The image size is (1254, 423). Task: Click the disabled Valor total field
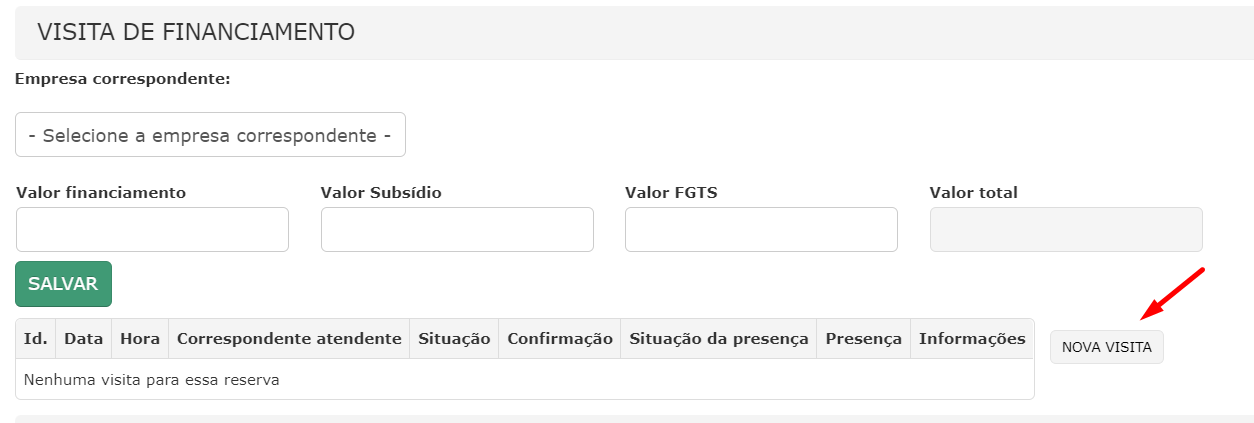point(1066,229)
